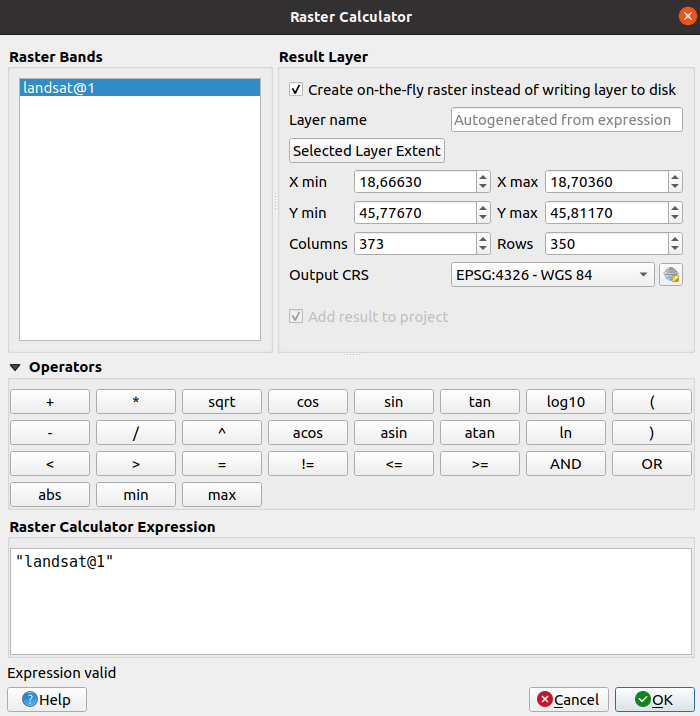
Task: Insert the plus operator
Action: coord(50,402)
